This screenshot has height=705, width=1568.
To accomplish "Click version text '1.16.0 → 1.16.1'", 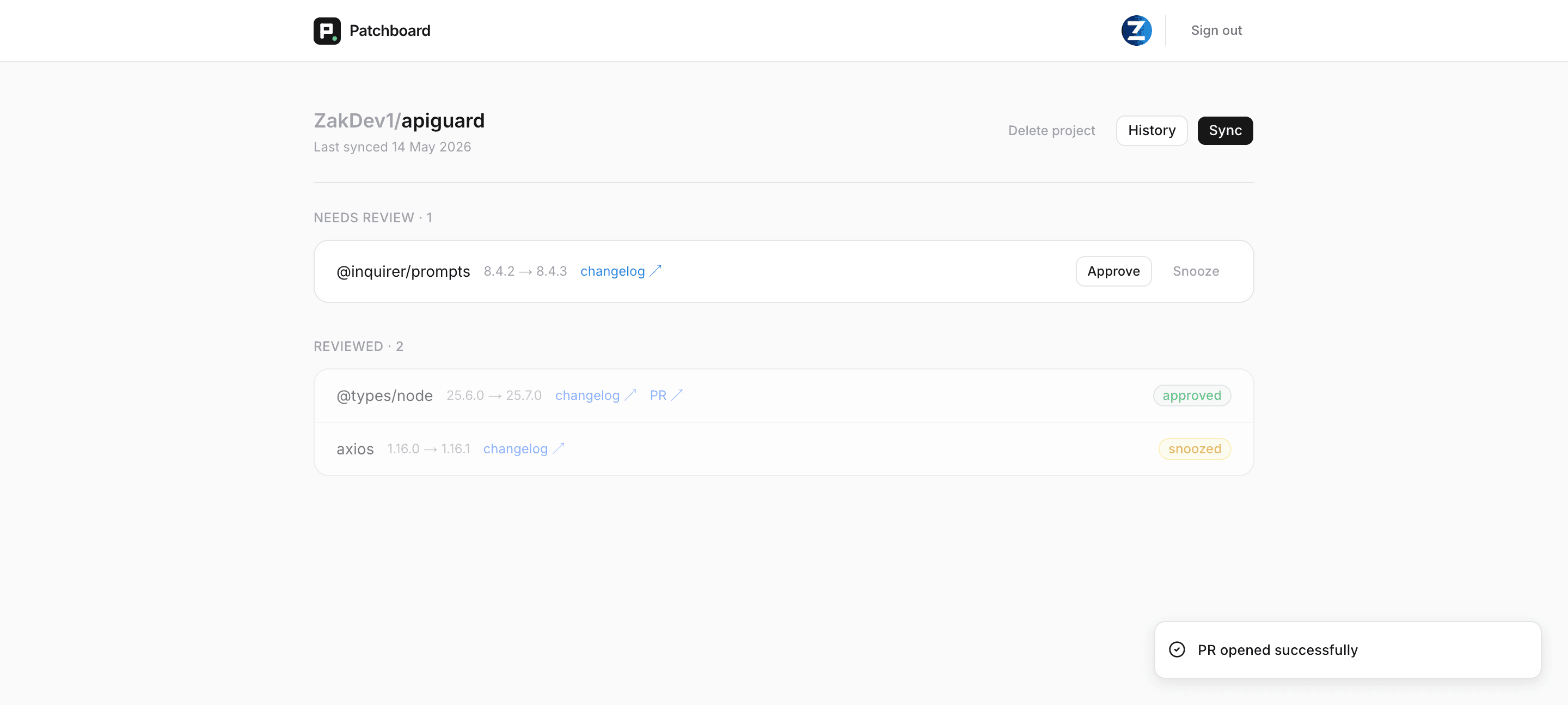I will [x=428, y=449].
